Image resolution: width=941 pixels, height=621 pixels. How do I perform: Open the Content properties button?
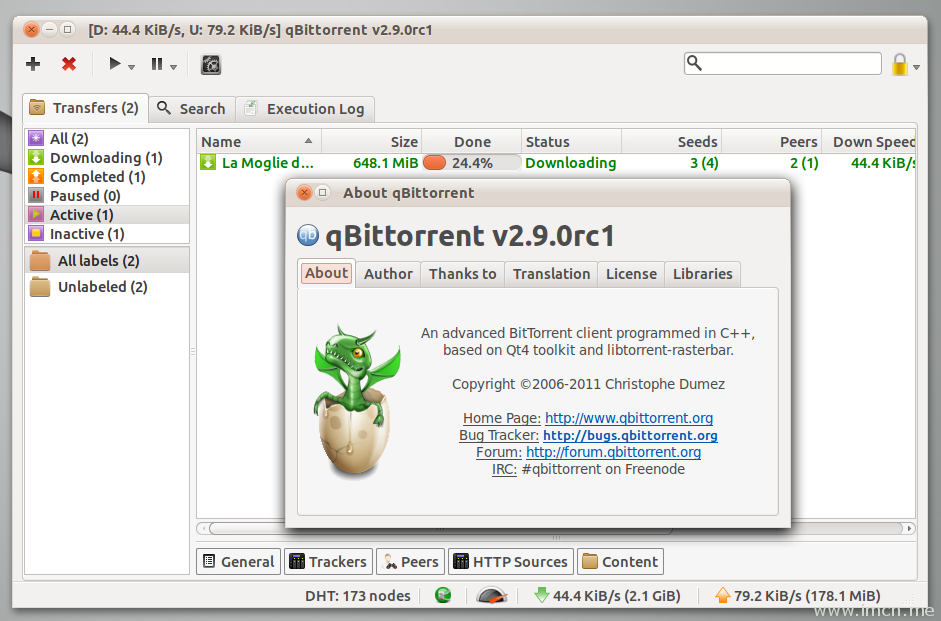click(x=621, y=562)
